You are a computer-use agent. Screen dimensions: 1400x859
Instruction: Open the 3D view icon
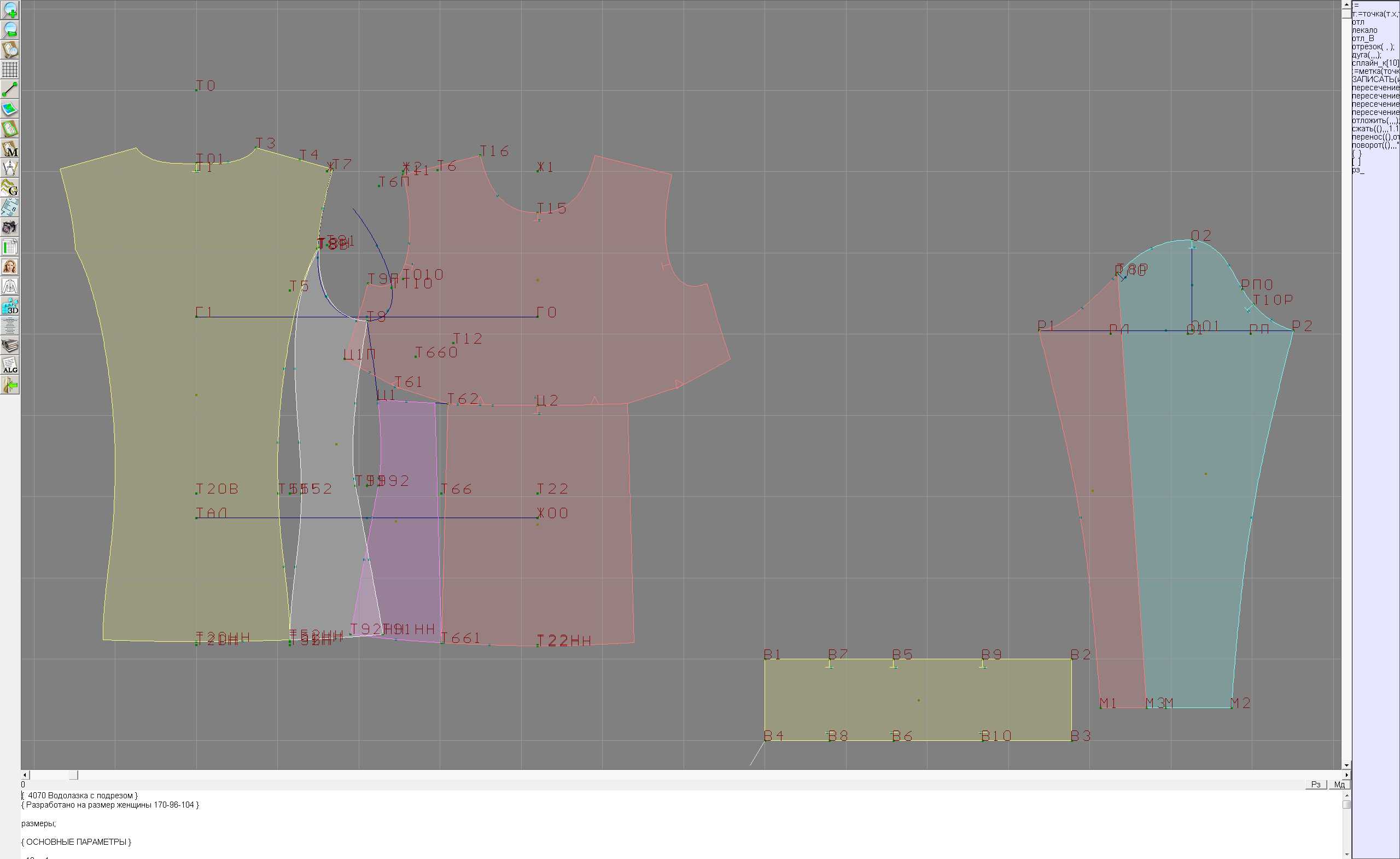[x=10, y=306]
